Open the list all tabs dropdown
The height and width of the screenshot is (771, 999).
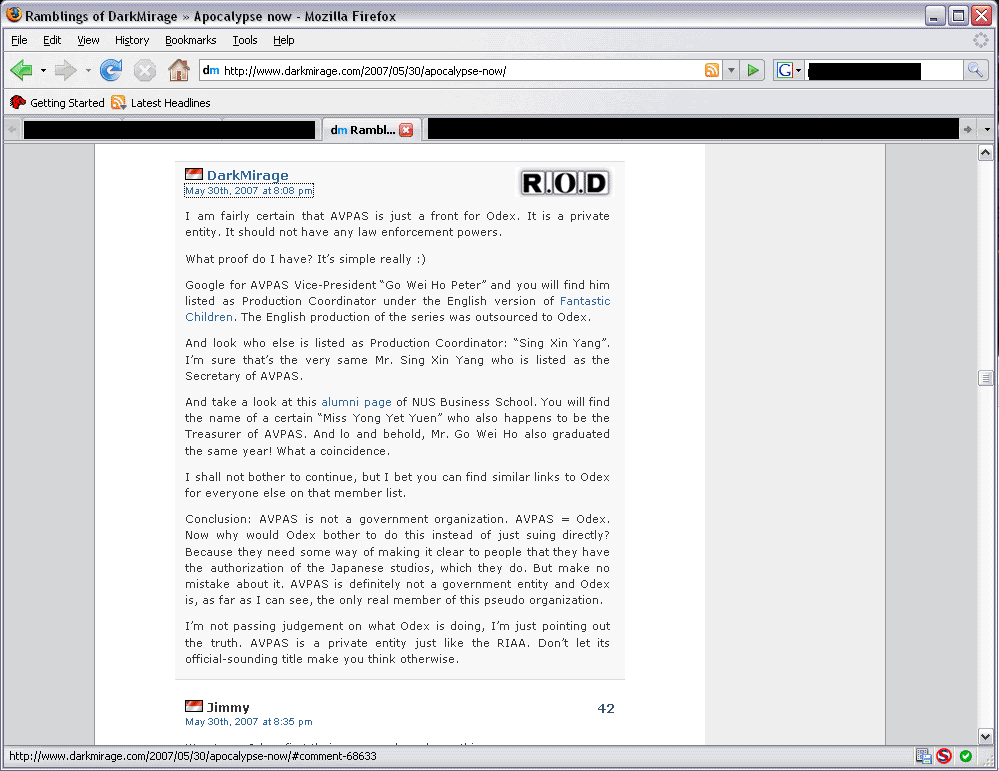pyautogui.click(x=987, y=130)
